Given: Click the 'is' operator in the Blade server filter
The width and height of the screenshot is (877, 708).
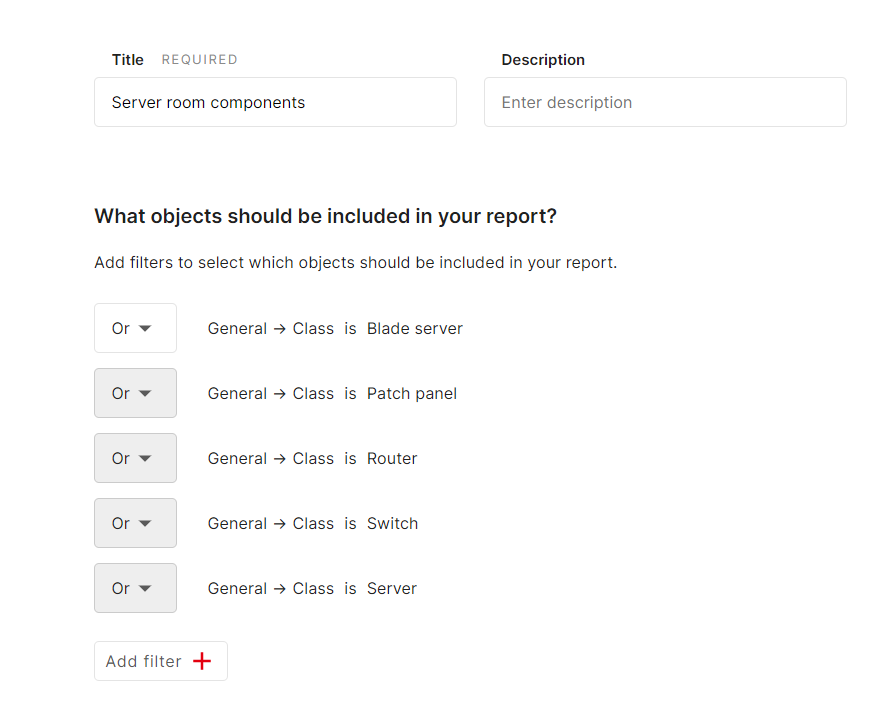Looking at the screenshot, I should [350, 329].
